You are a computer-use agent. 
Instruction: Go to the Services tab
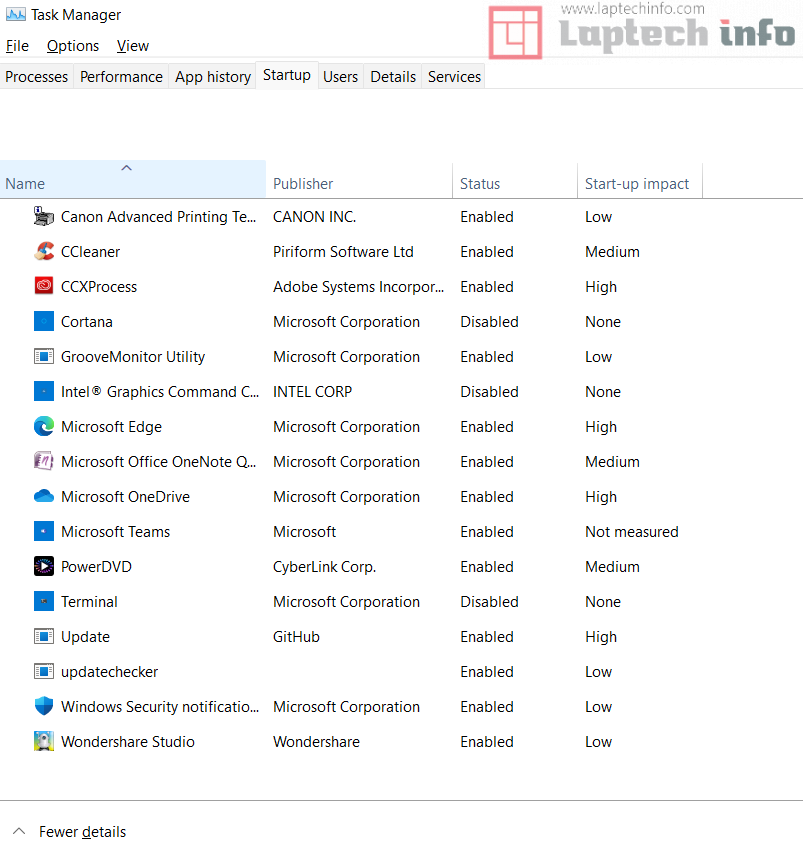454,77
